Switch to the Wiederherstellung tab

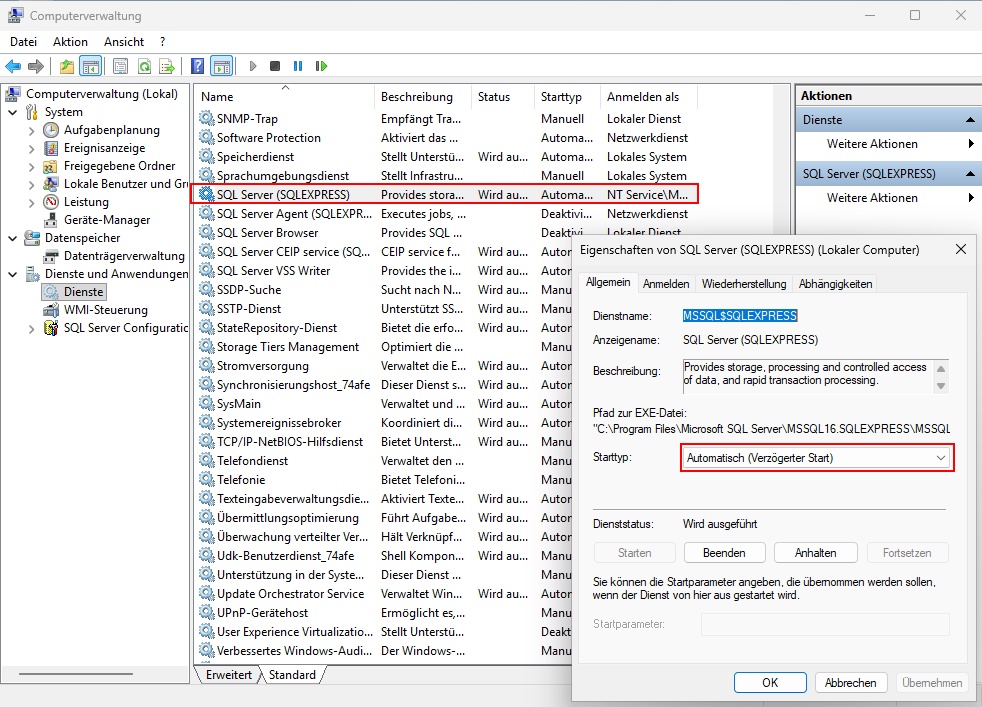coord(743,284)
